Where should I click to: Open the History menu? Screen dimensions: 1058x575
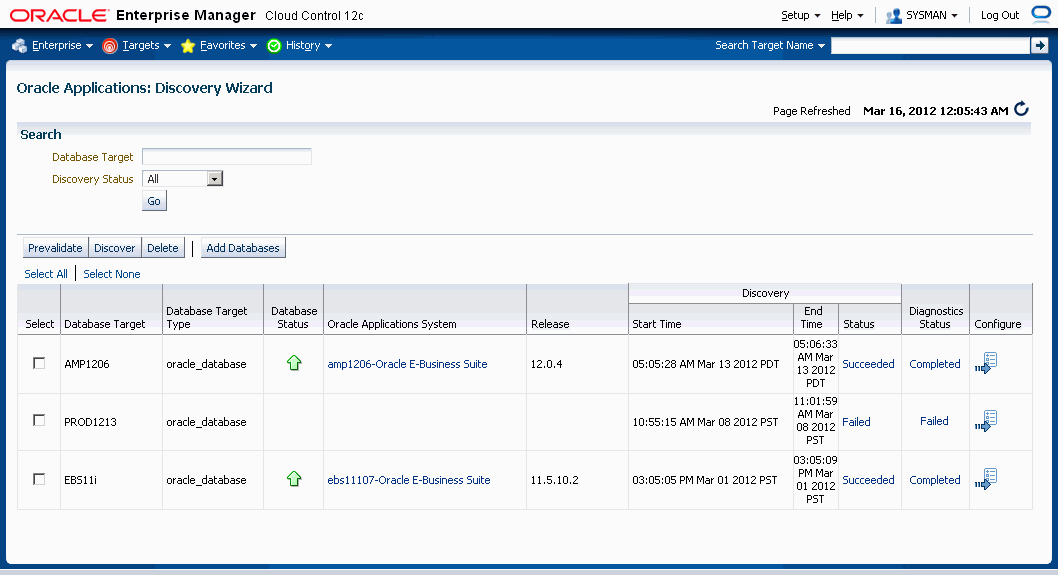(308, 45)
